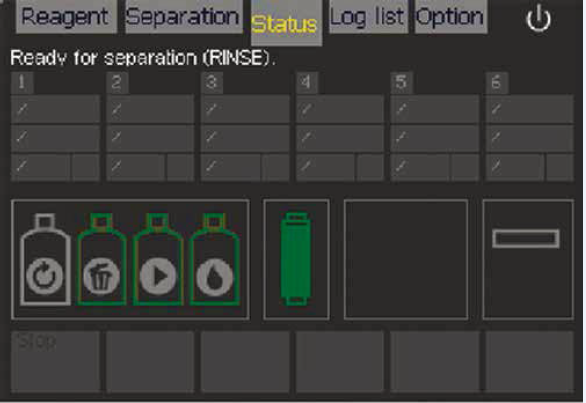Click the second sample row in lane 6
The width and height of the screenshot is (586, 403).
coord(529,138)
